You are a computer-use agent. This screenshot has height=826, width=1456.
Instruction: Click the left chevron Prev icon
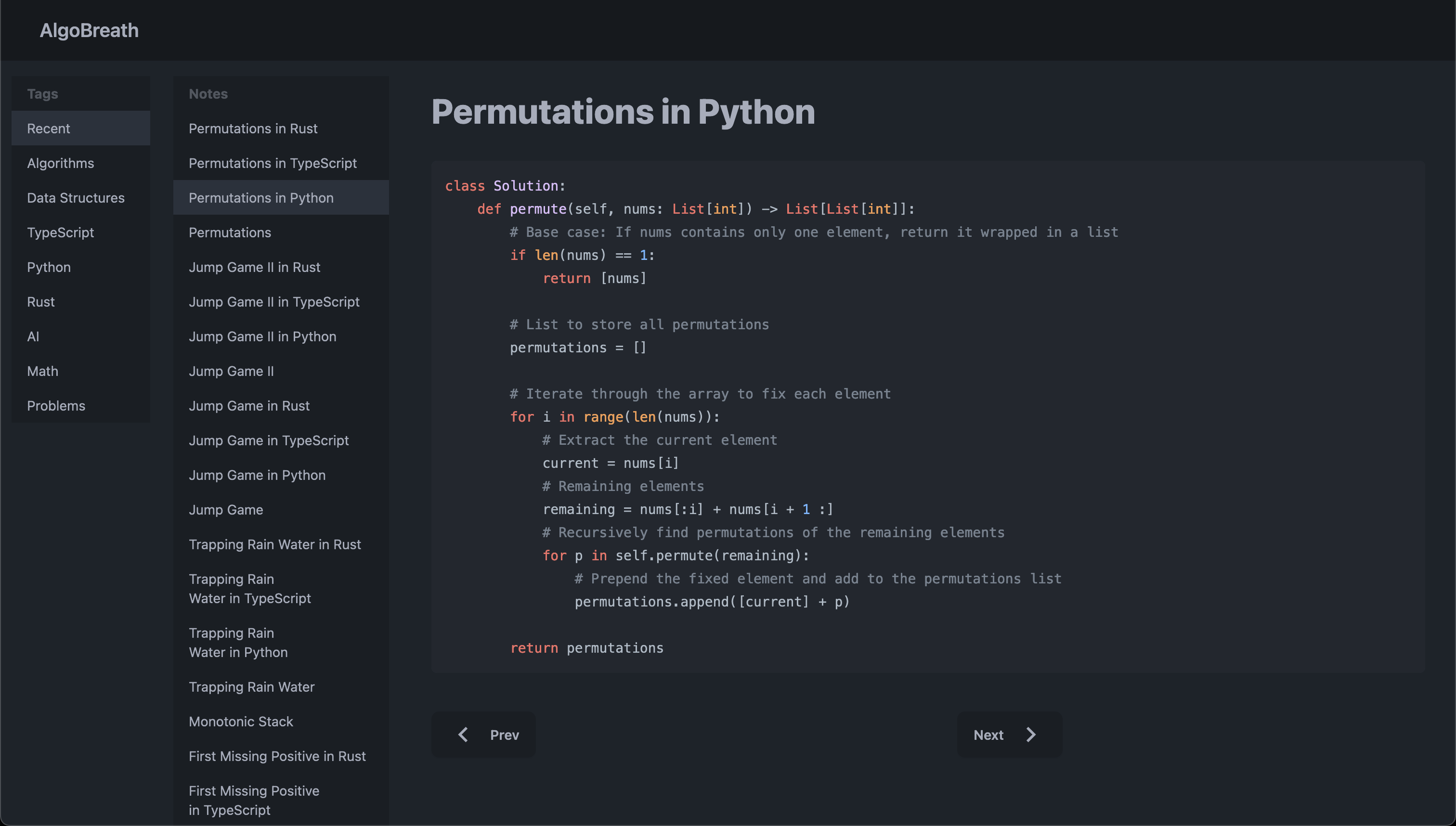click(463, 735)
